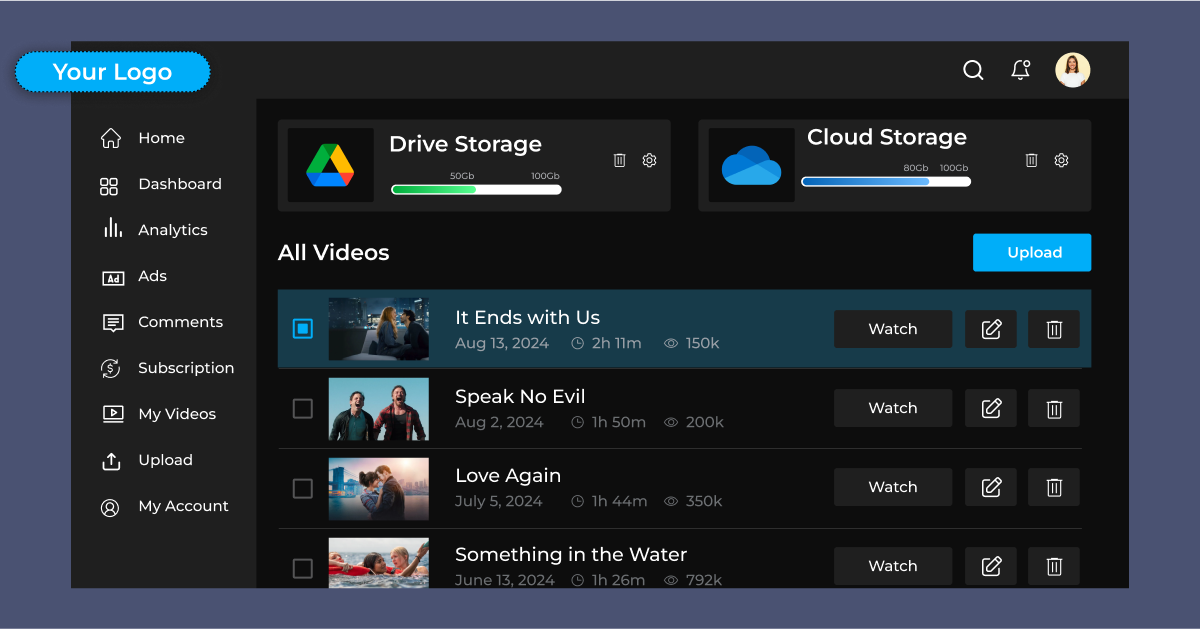Select the checkbox next to Love Again
Screen dimensions: 1200x629
tap(302, 488)
